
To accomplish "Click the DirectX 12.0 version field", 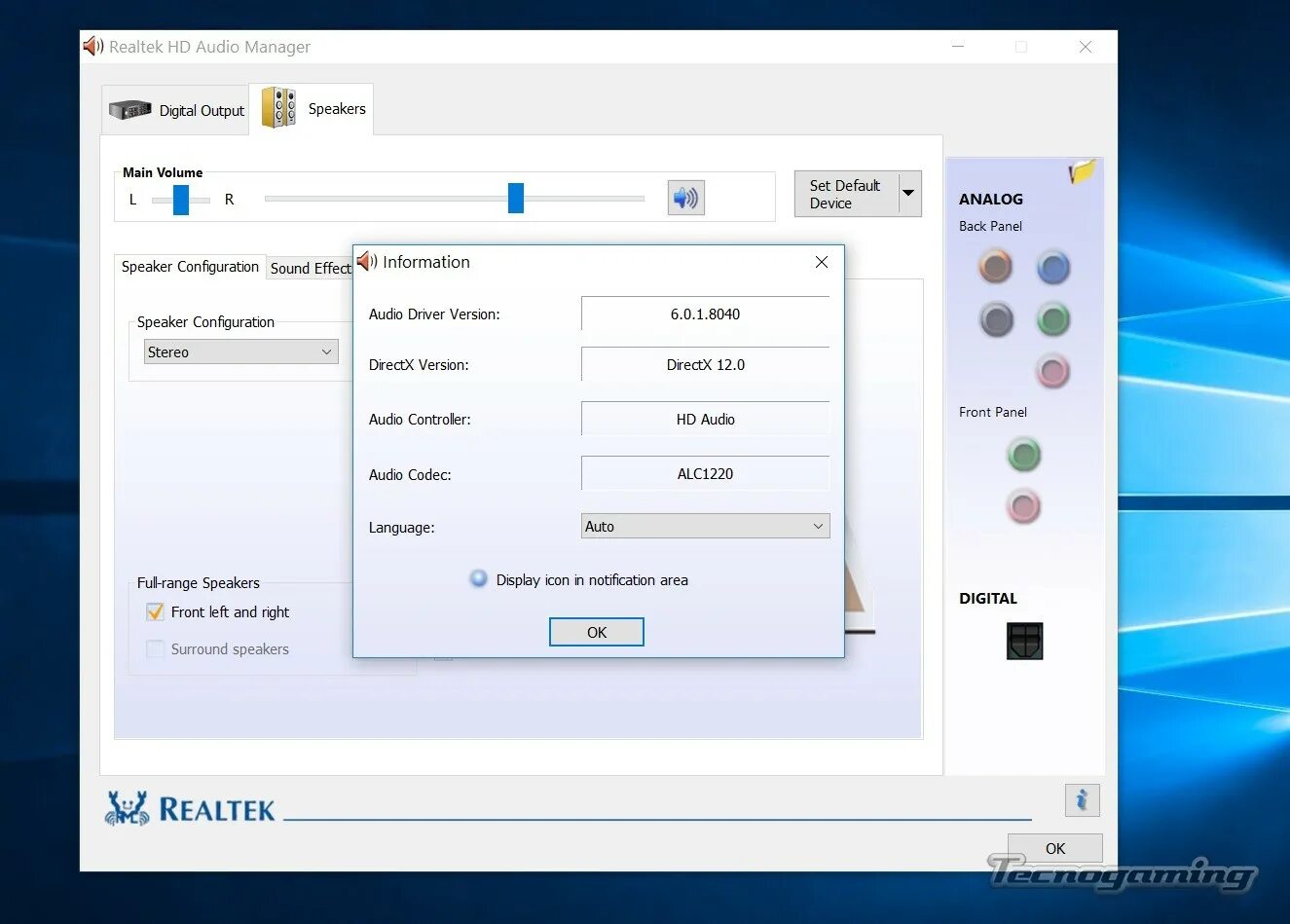I will [705, 364].
